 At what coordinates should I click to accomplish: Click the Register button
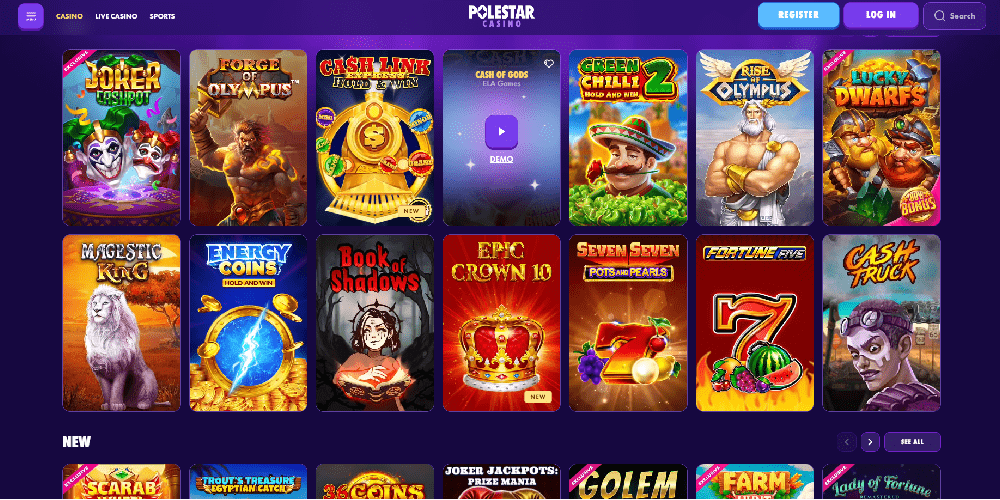[x=798, y=15]
